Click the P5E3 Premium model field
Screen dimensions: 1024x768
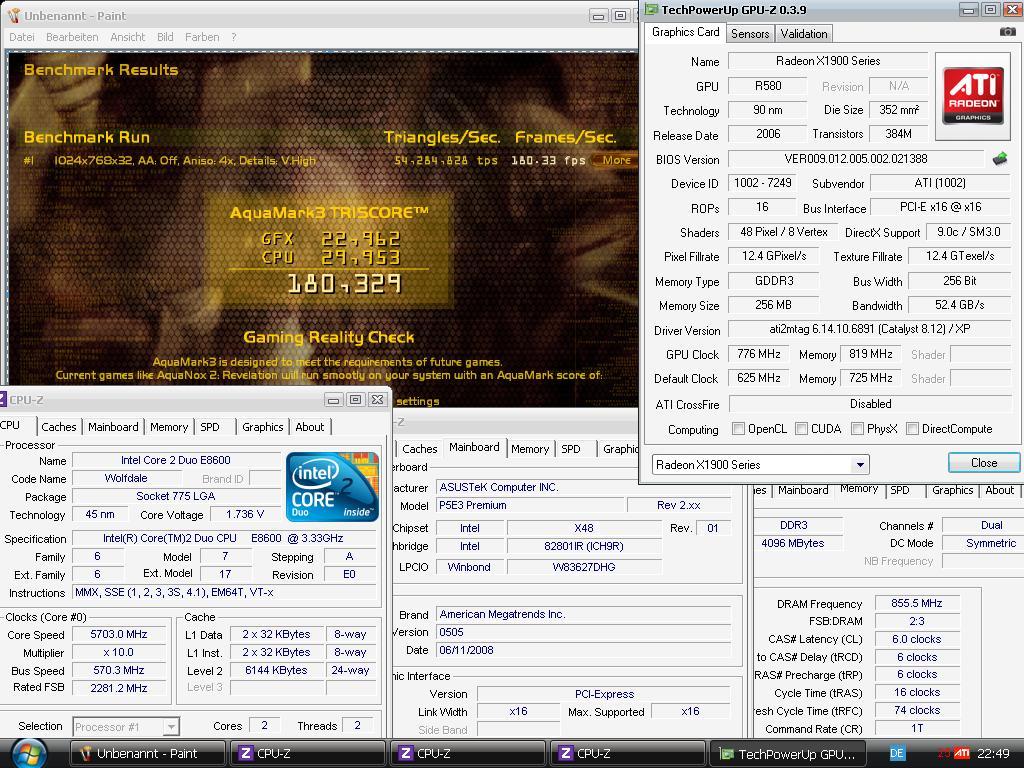(x=530, y=505)
